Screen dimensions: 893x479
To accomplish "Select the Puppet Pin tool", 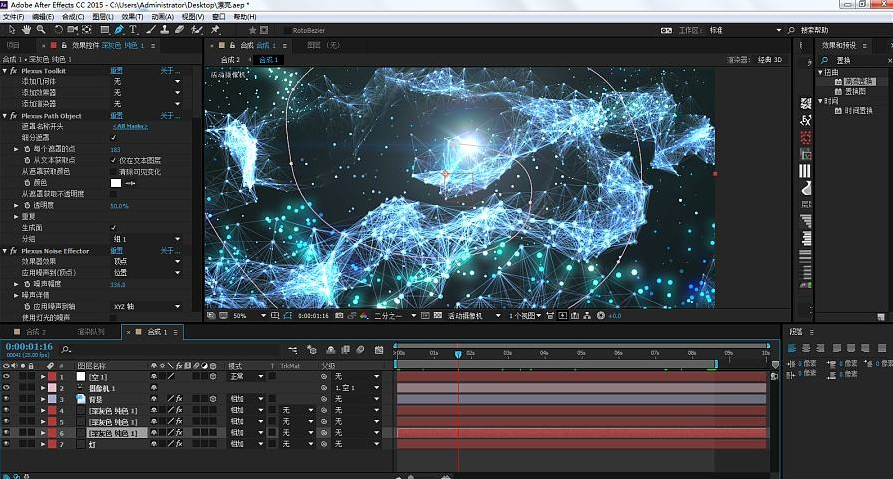I will click(x=215, y=30).
